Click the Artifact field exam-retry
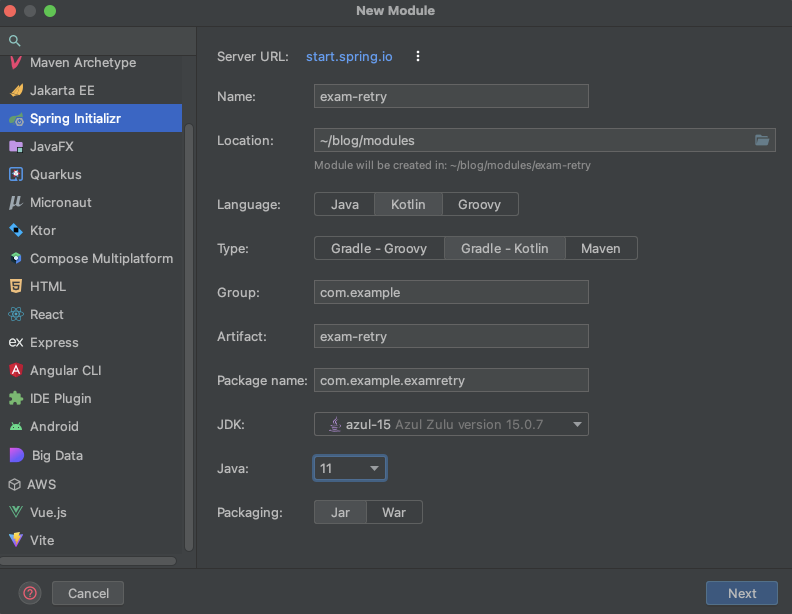792x614 pixels. click(451, 336)
